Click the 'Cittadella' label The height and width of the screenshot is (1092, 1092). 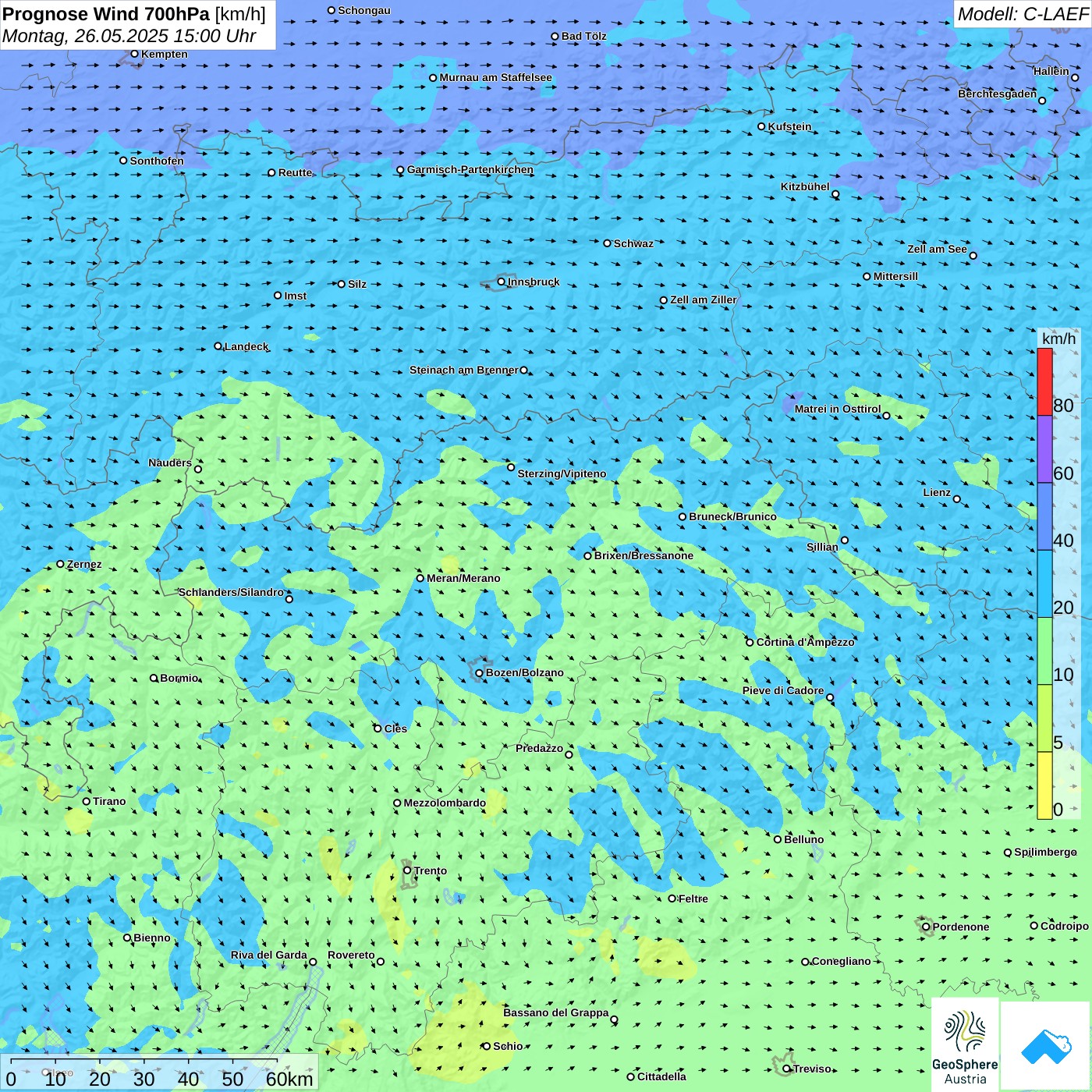pos(661,1076)
